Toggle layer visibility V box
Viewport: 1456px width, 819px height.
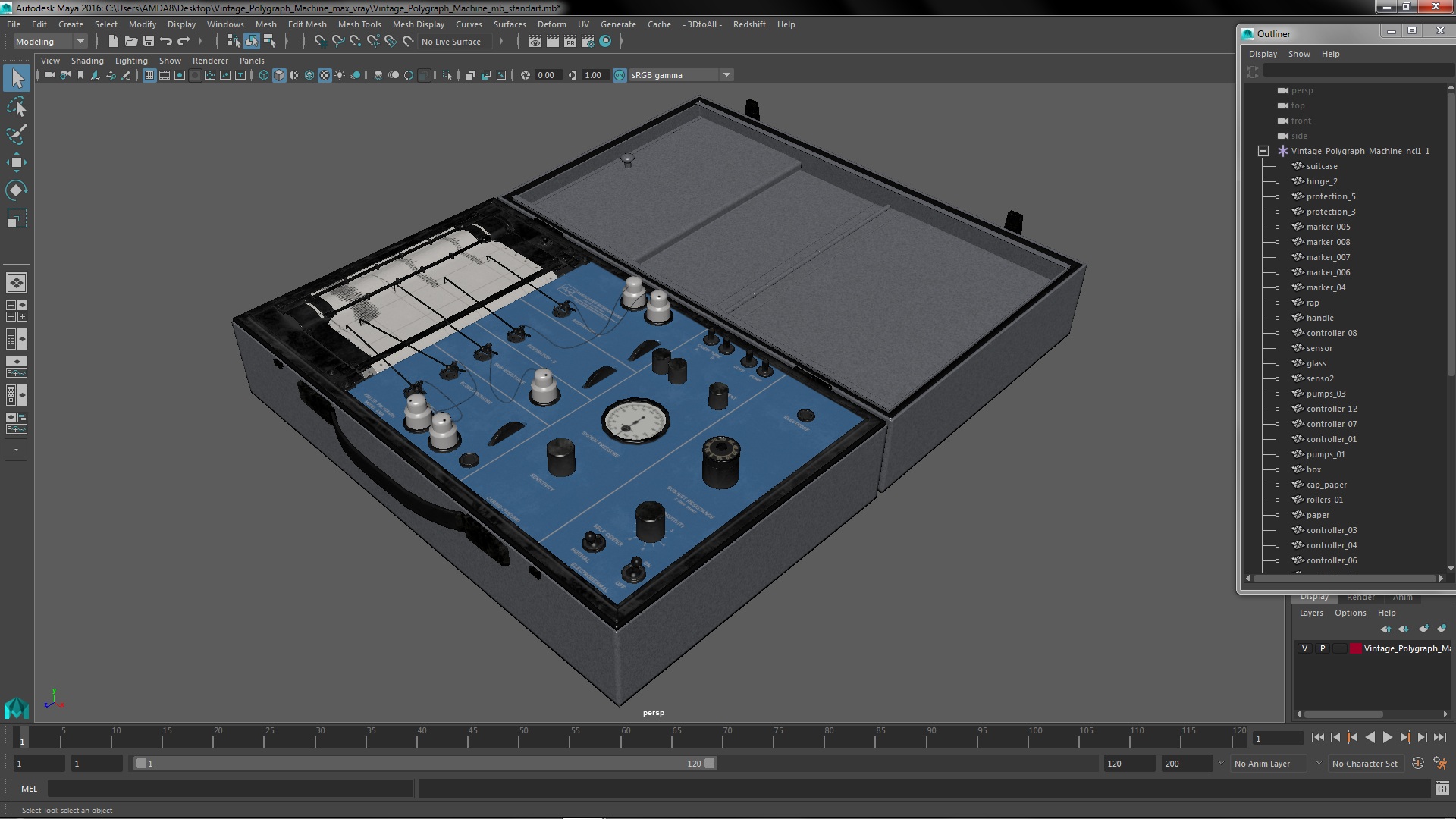click(1304, 648)
